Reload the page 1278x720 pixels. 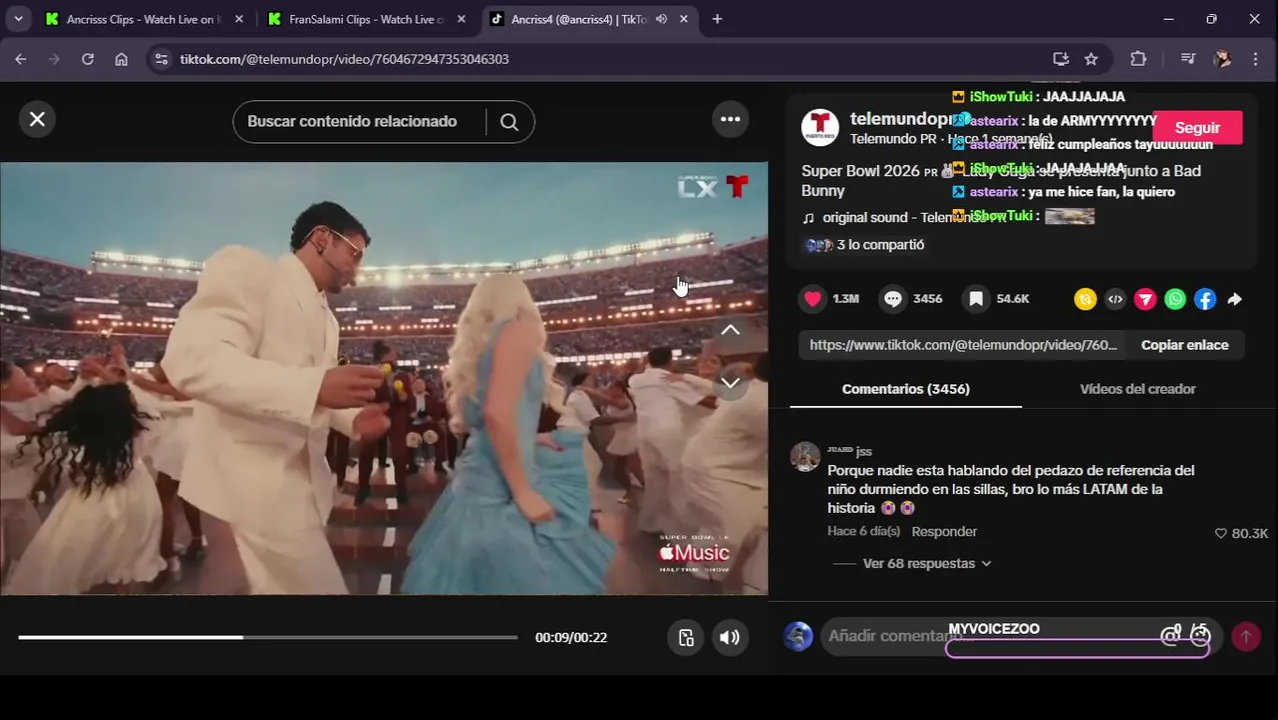(88, 59)
